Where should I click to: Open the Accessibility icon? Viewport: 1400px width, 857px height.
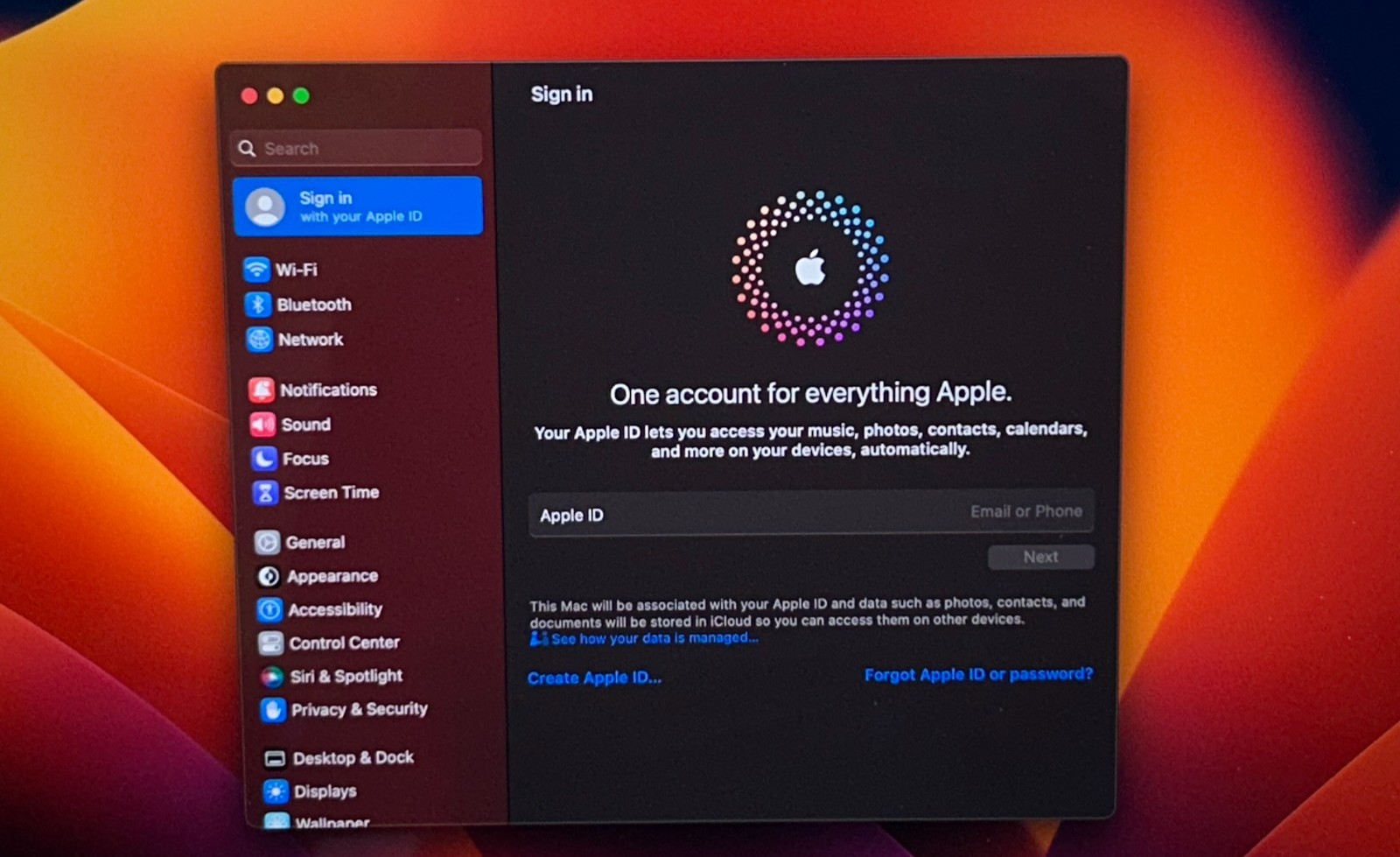click(x=269, y=609)
